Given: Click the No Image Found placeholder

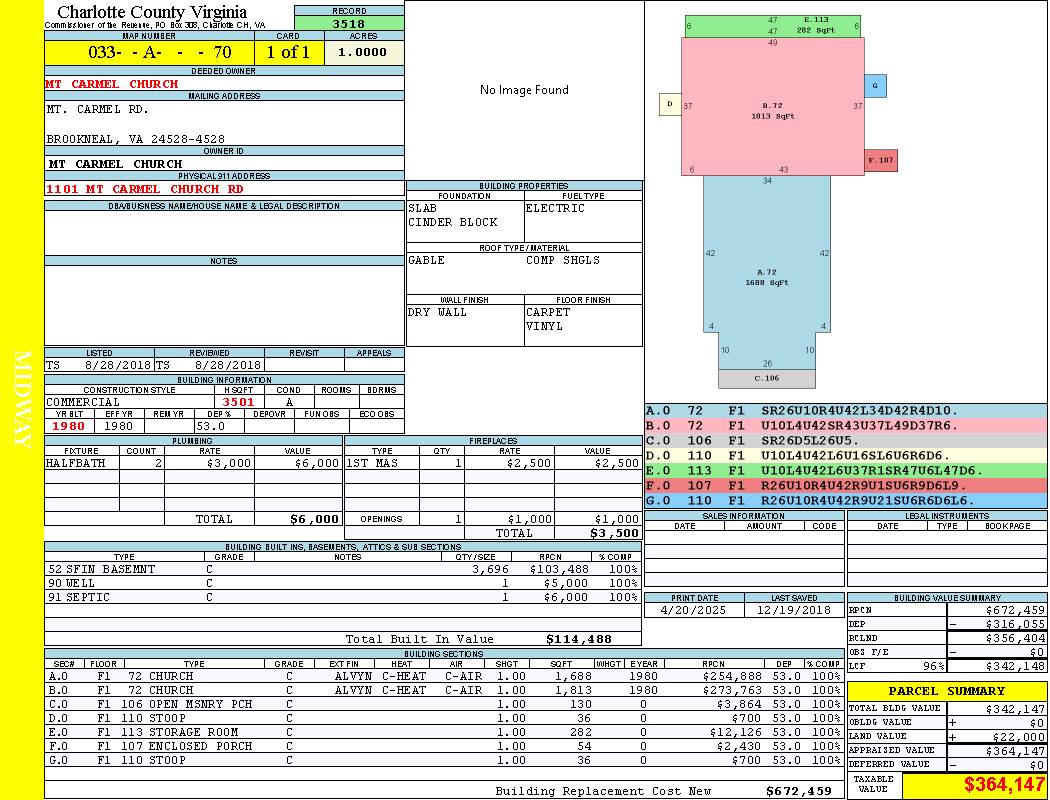Looking at the screenshot, I should coord(524,90).
